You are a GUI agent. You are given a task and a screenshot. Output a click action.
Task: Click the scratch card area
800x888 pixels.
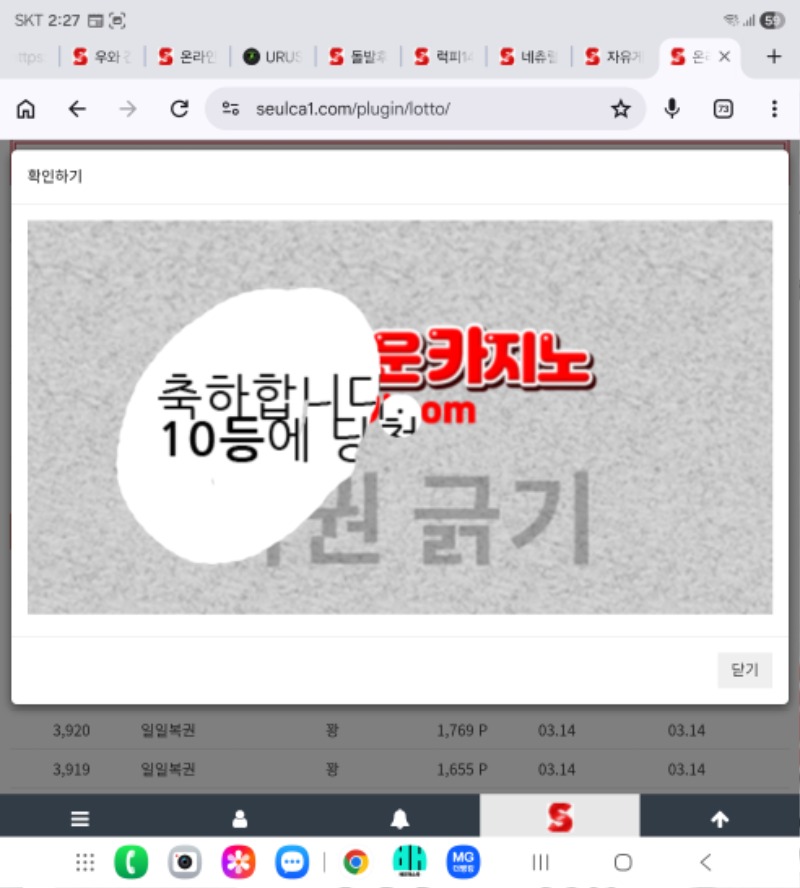(400, 417)
